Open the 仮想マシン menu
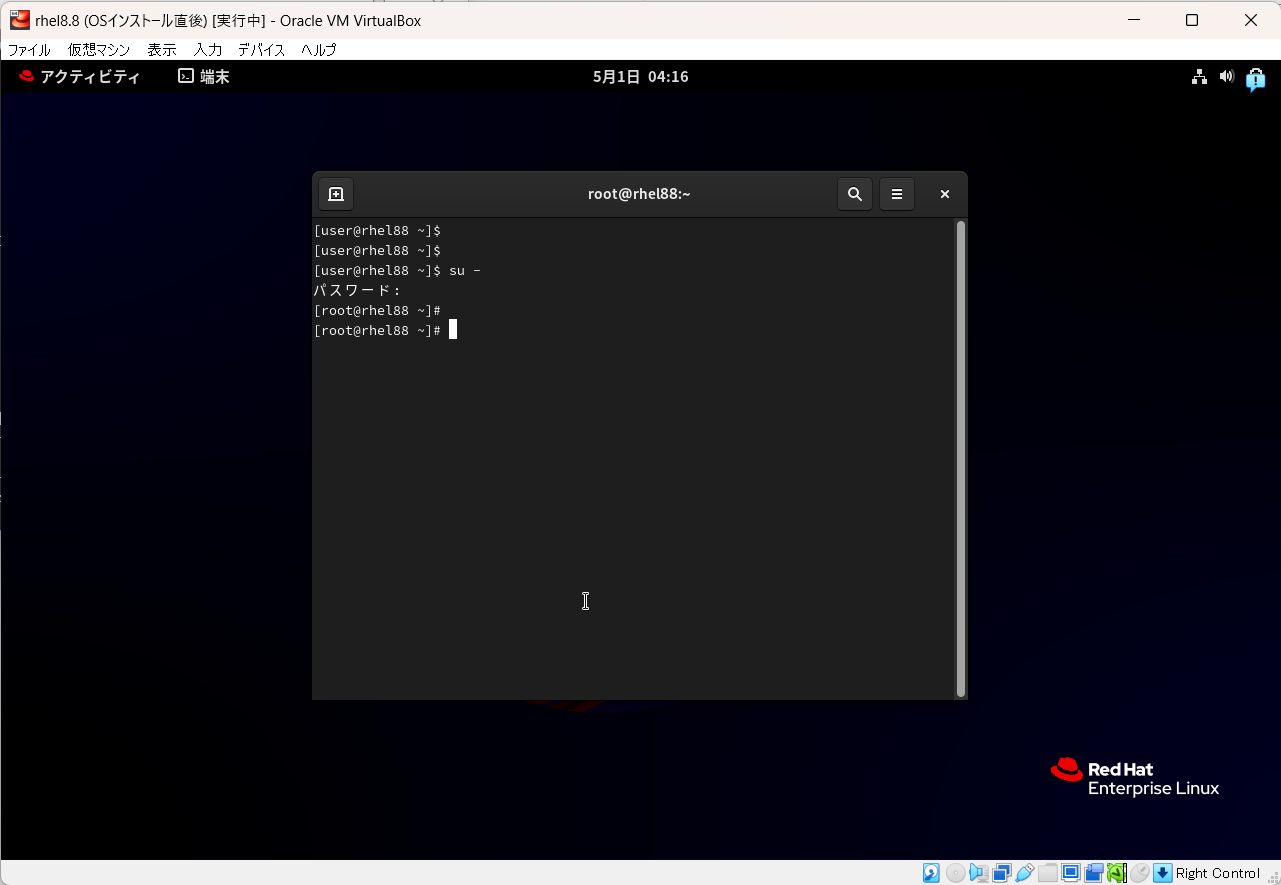The image size is (1281, 885). tap(98, 49)
